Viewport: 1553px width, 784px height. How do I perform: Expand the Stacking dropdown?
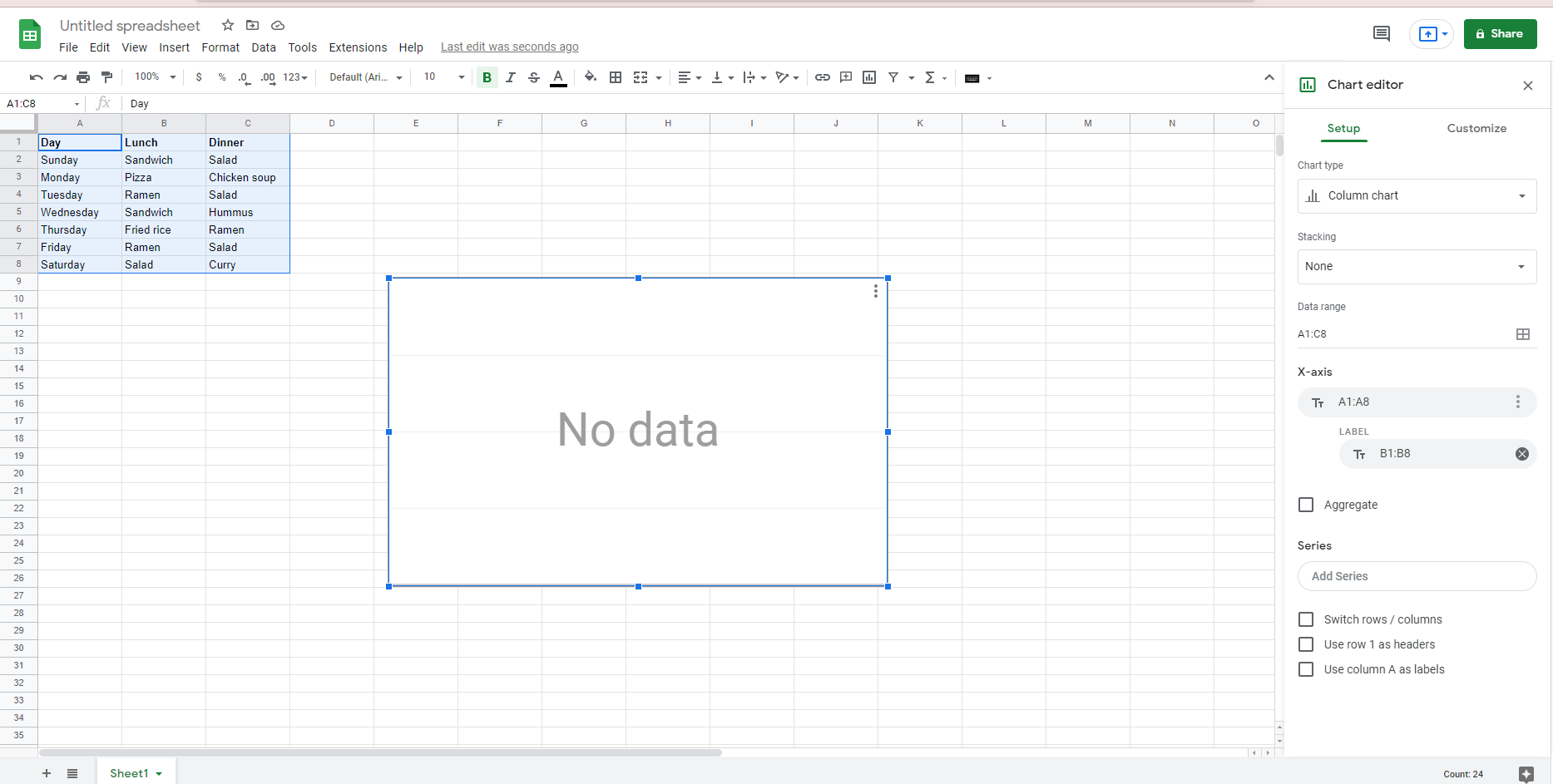point(1416,267)
